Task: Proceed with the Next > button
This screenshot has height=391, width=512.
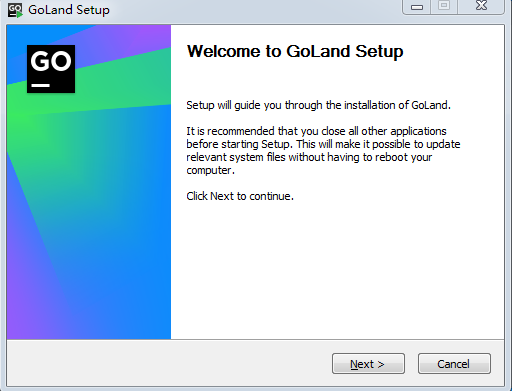Action: tap(368, 364)
